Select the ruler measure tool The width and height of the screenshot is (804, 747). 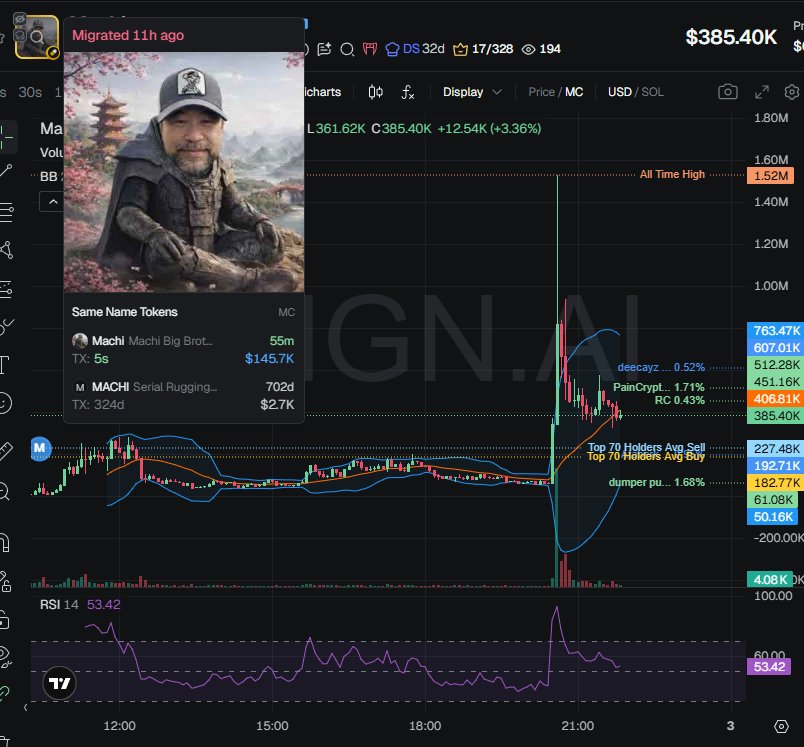pos(5,450)
